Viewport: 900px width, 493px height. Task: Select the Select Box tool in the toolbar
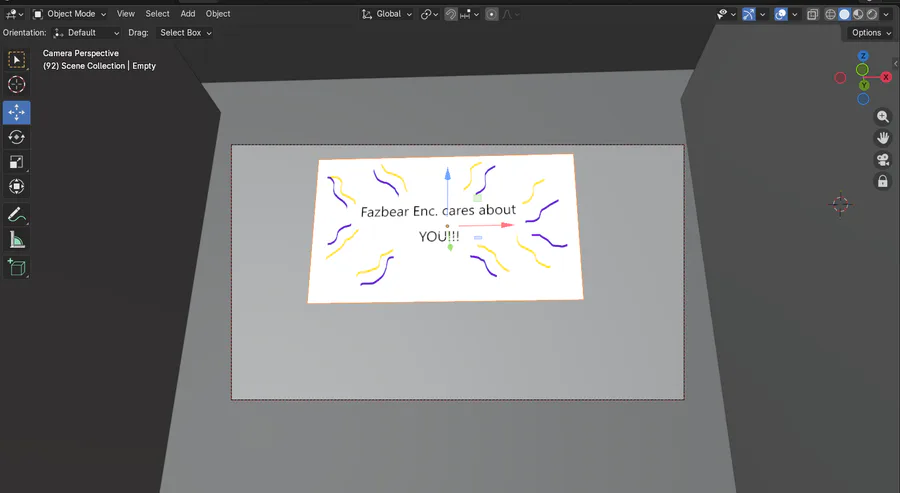[16, 60]
